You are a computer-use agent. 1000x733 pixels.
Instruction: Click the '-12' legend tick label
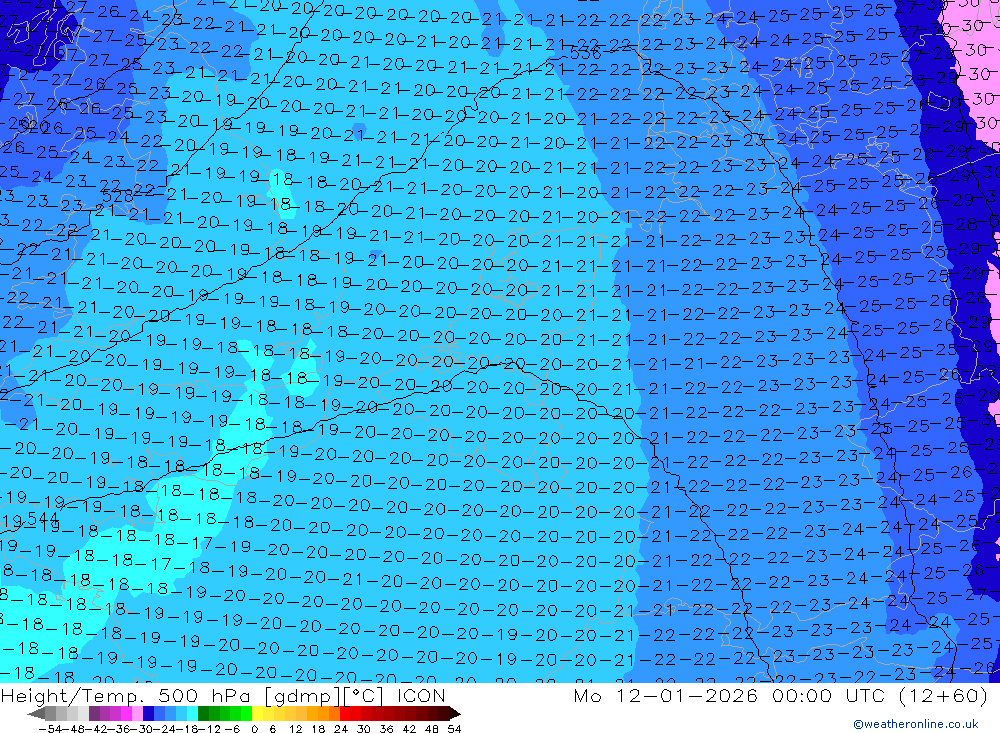pos(210,729)
